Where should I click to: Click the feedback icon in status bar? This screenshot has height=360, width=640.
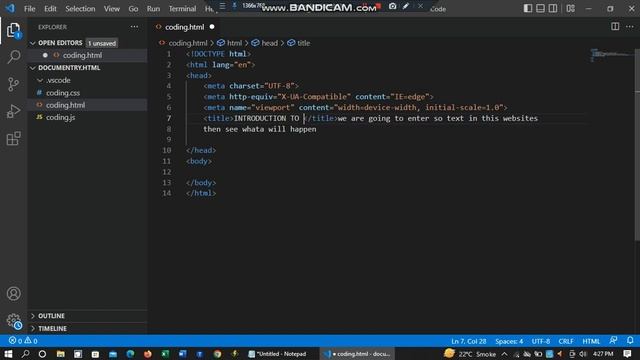613,340
